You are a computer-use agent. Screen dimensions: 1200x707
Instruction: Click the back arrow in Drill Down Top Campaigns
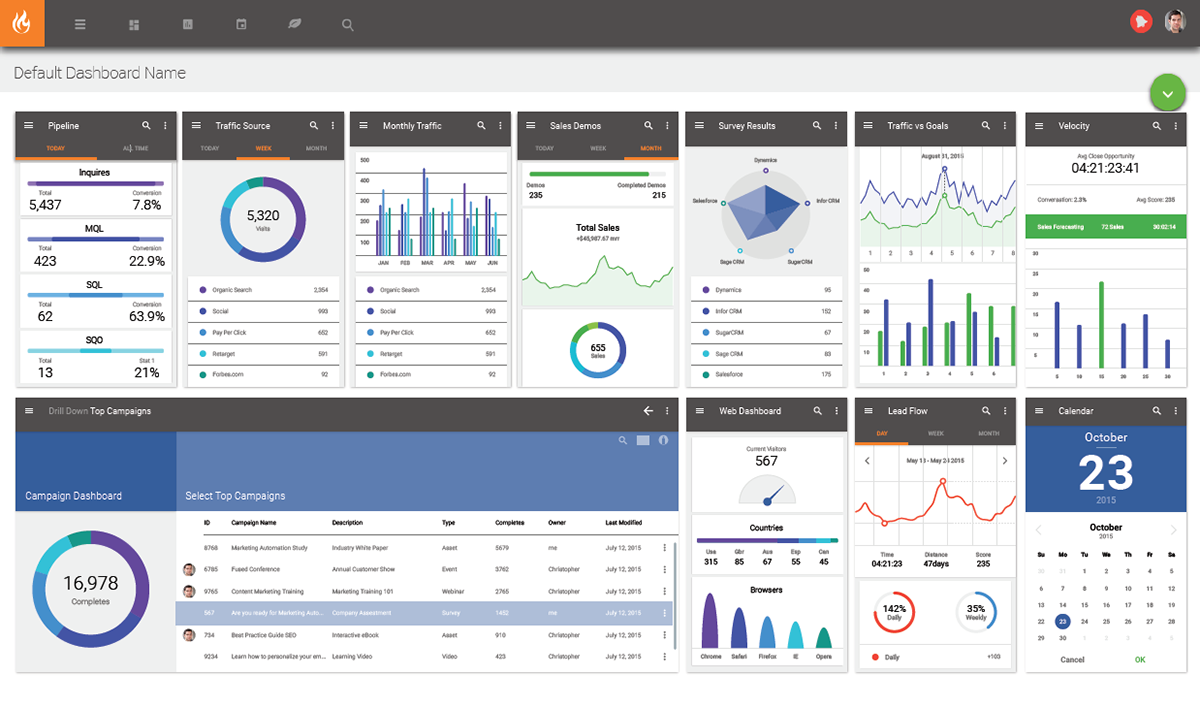tap(647, 411)
